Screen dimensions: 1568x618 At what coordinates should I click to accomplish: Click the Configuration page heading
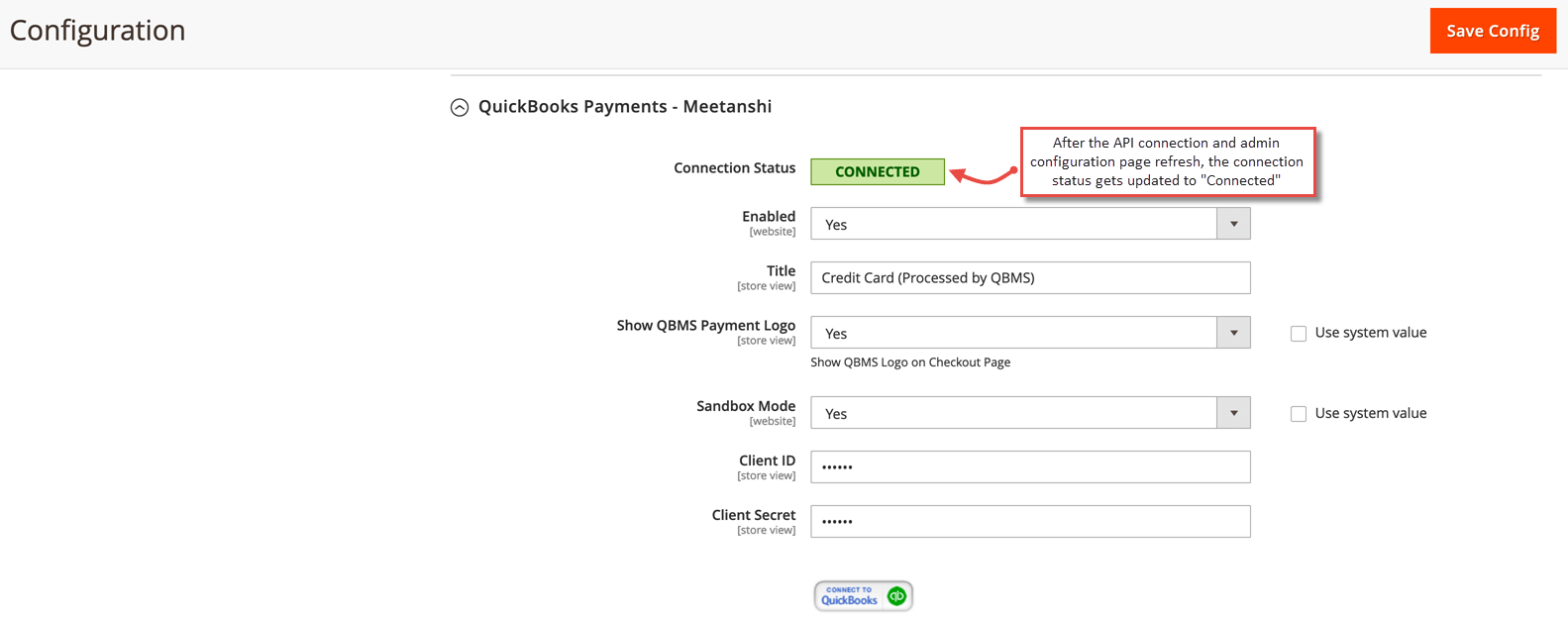(x=97, y=31)
